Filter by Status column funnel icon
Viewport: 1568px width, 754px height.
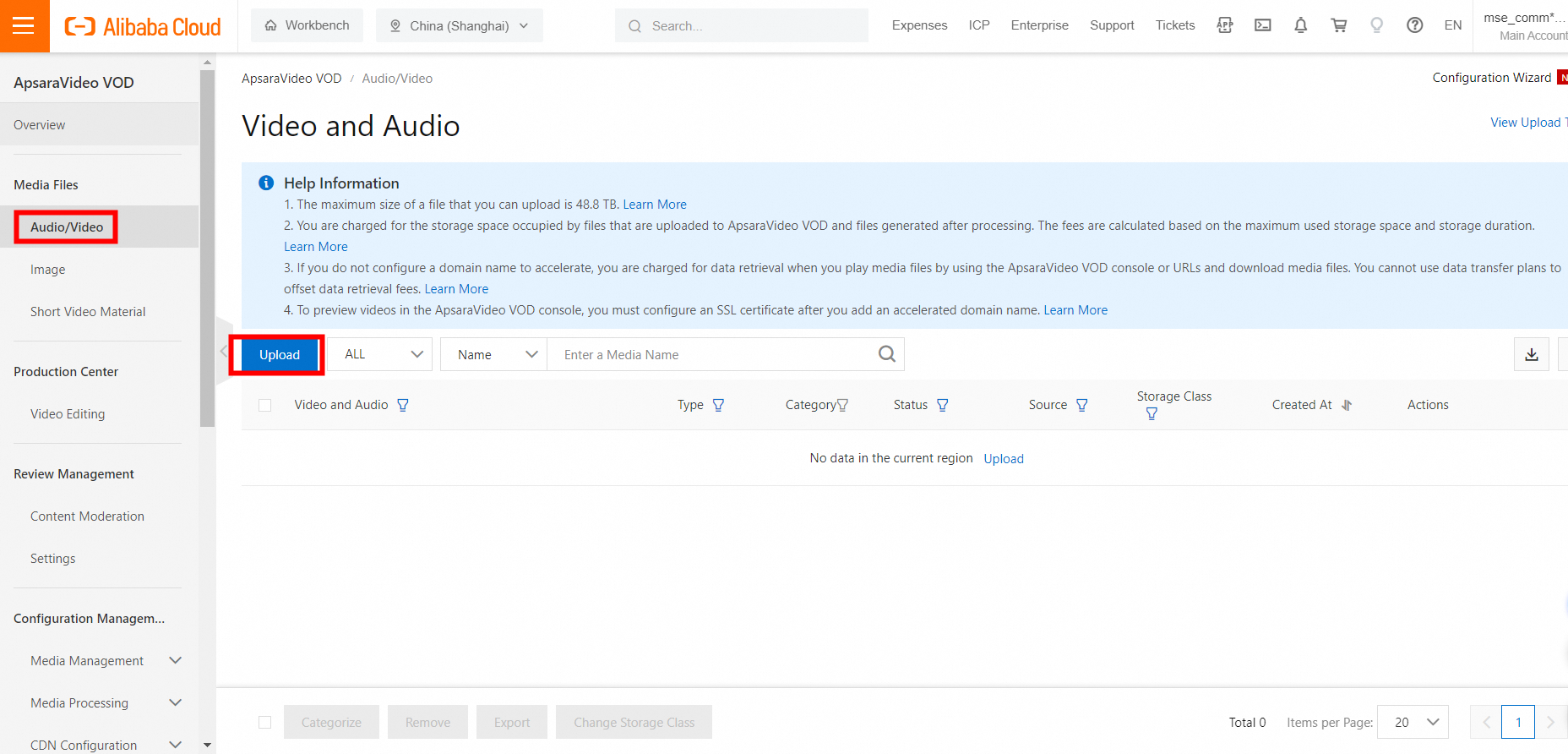click(943, 405)
